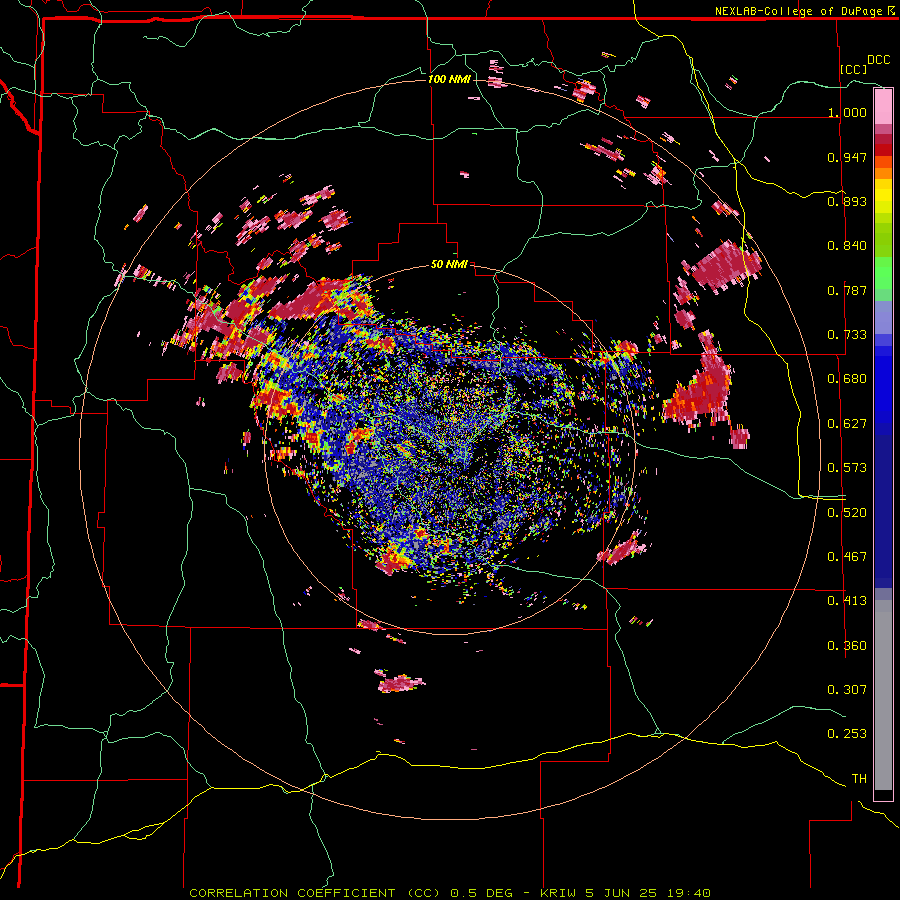
Task: Click the 100 NMI range ring label
Action: coord(449,79)
